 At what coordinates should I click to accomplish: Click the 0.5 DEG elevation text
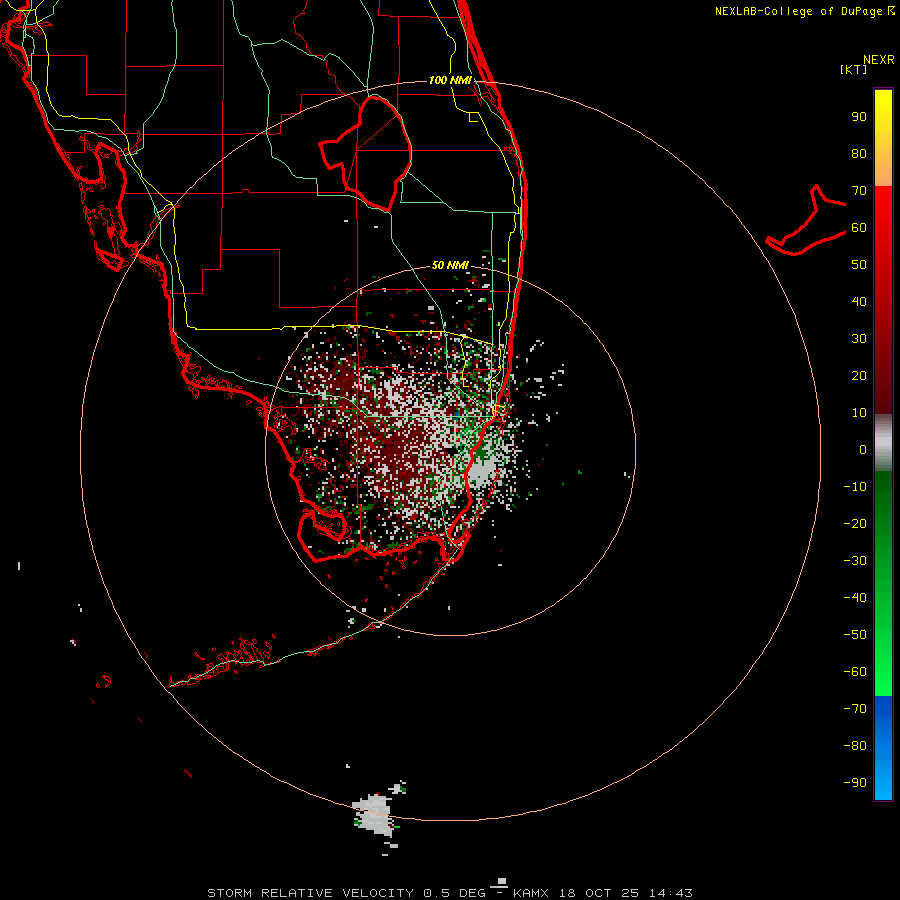coord(455,893)
